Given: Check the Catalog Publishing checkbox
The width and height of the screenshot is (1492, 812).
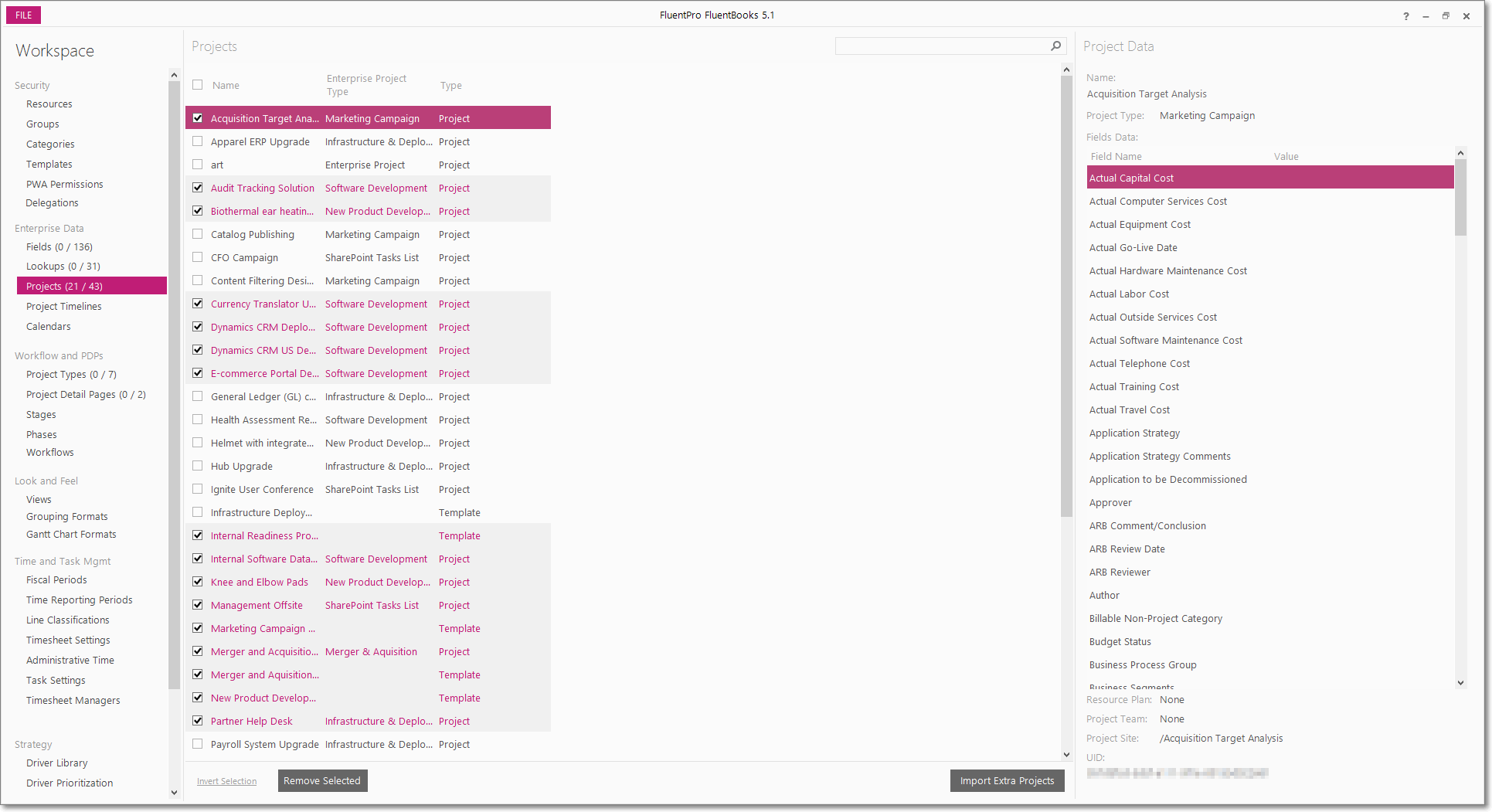Looking at the screenshot, I should [198, 234].
